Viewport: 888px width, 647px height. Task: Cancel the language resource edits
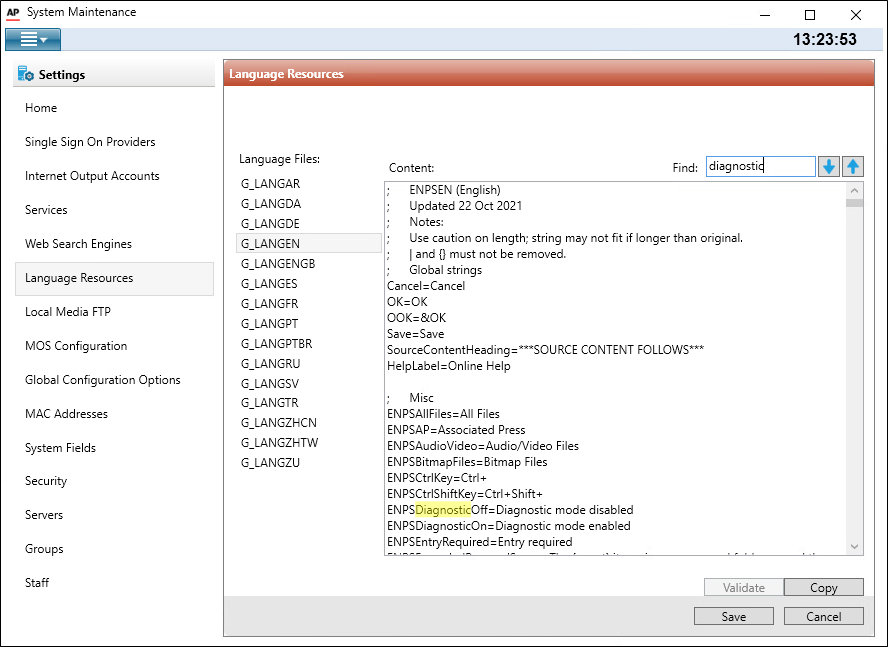pos(823,616)
